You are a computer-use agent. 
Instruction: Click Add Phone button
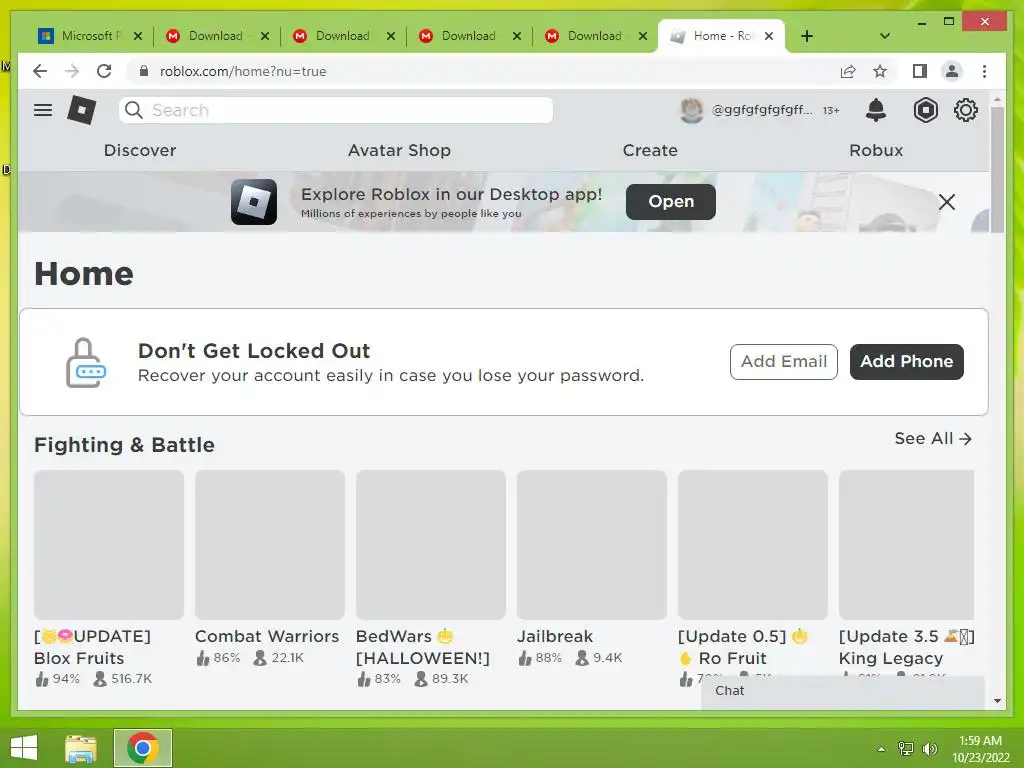pyautogui.click(x=906, y=362)
